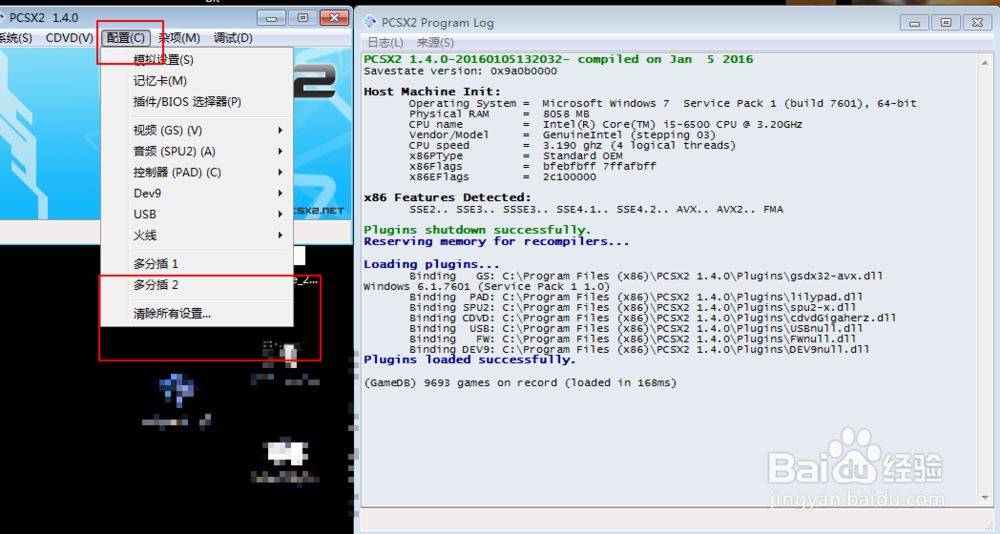
Task: Click the up arrow of the log scrollbar
Action: click(985, 63)
